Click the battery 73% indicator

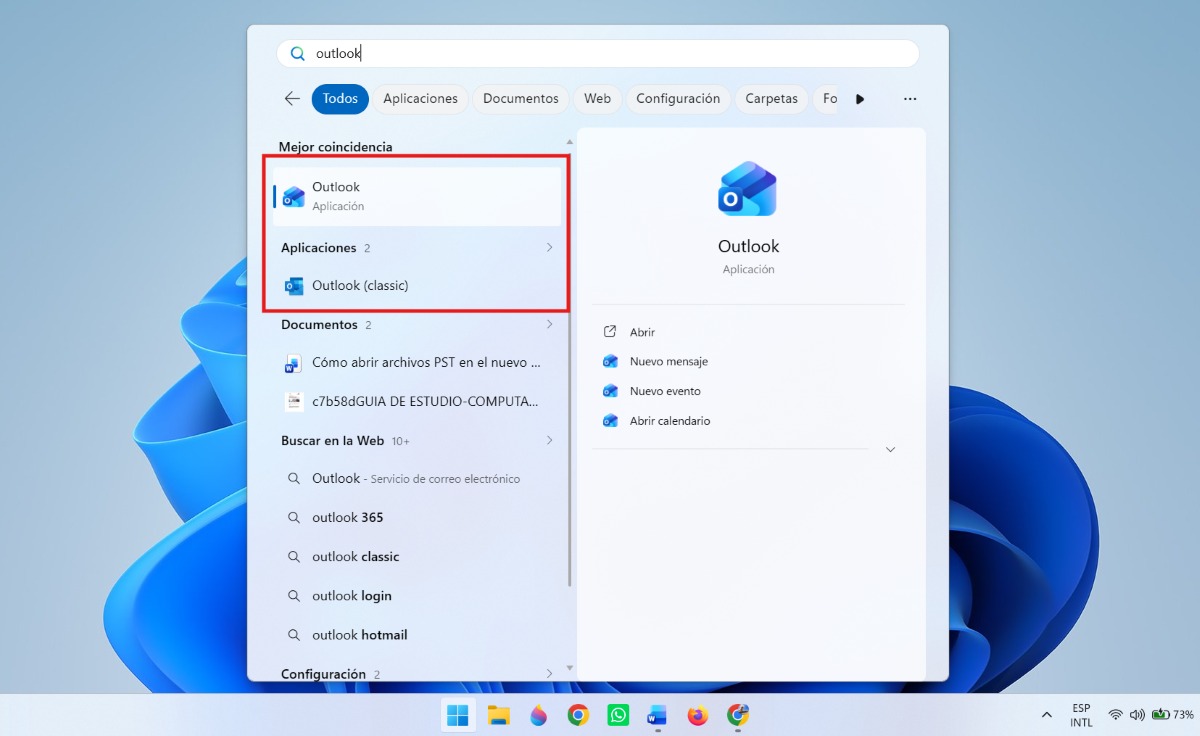pyautogui.click(x=1172, y=715)
